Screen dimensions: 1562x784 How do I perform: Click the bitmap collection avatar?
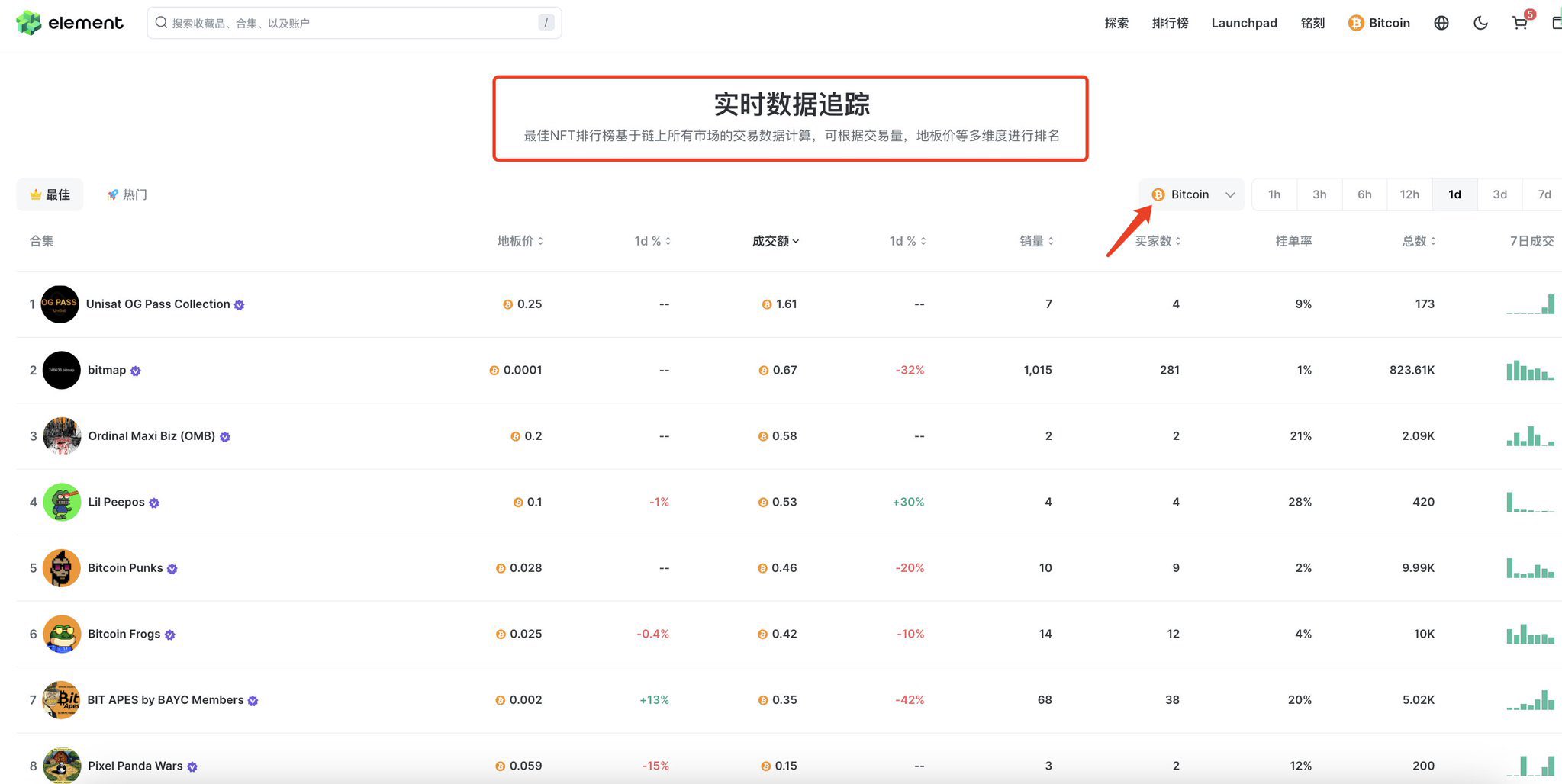61,370
